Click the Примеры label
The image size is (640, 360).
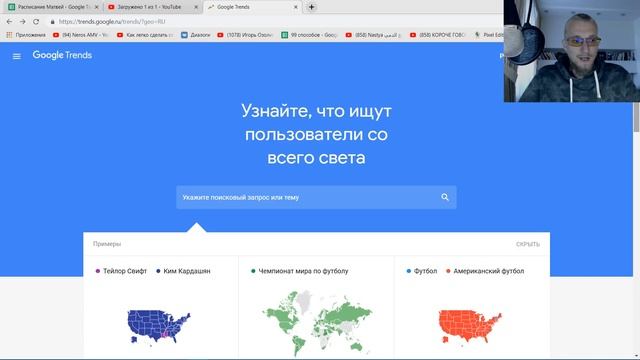coord(107,244)
